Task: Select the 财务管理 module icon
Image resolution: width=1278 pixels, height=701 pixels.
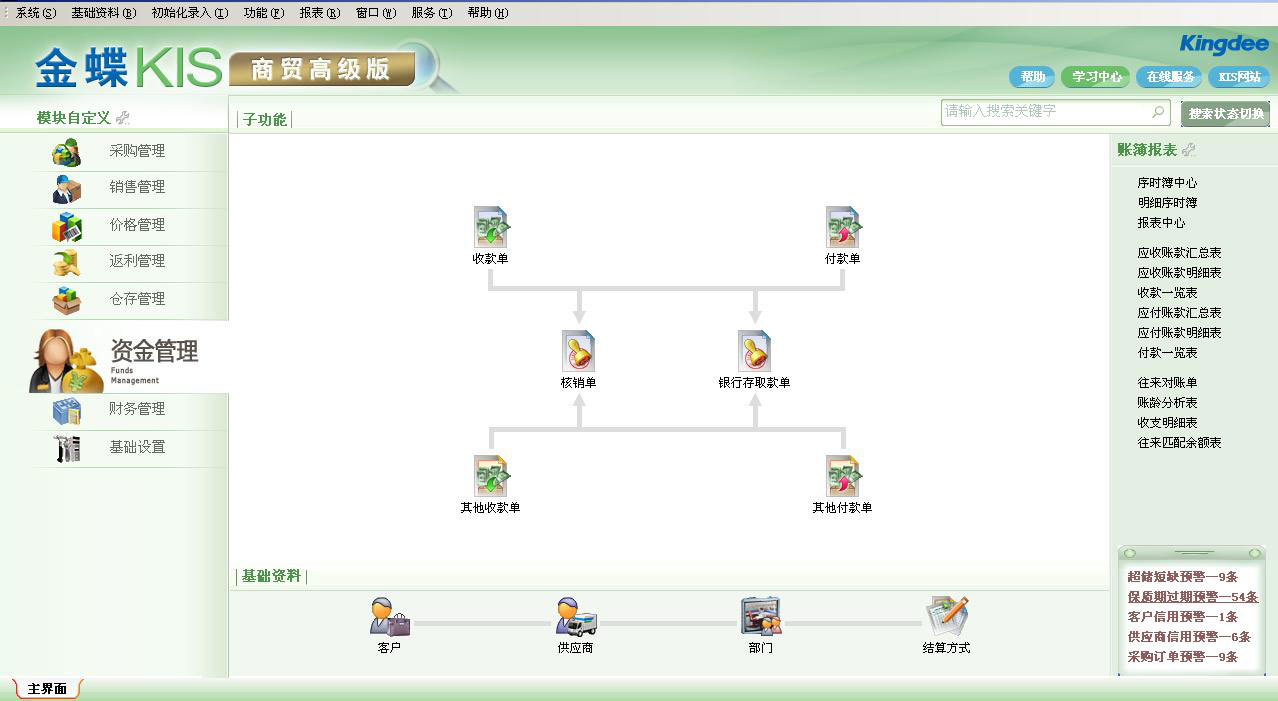Action: point(66,410)
